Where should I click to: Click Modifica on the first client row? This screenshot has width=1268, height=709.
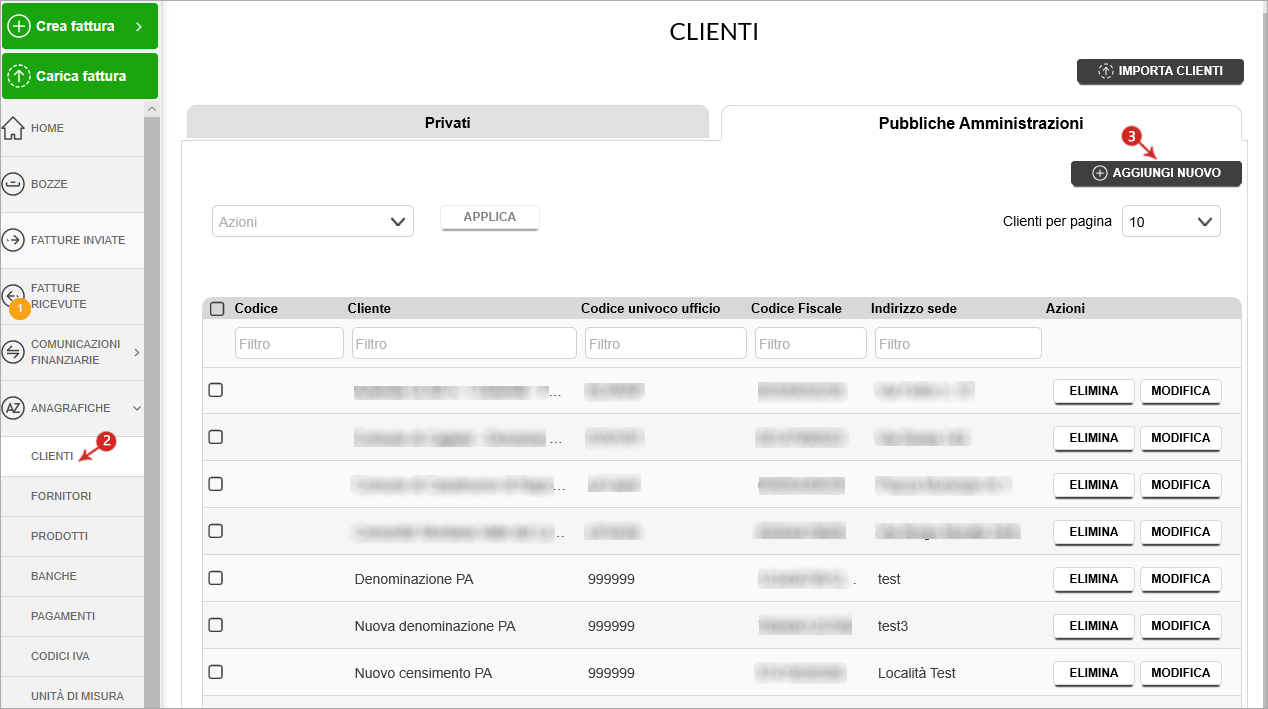tap(1181, 391)
